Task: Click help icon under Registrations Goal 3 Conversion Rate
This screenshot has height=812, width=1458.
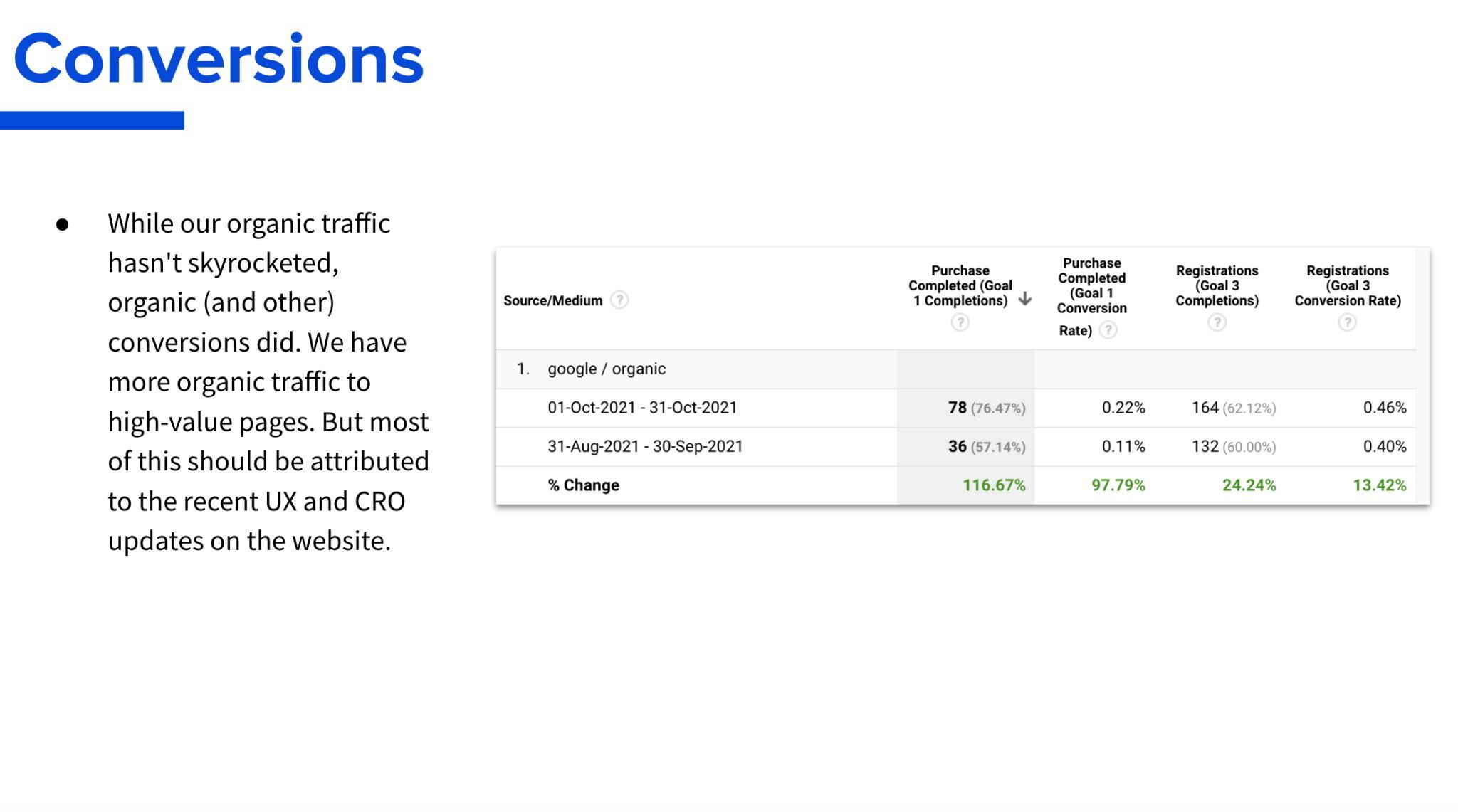Action: pos(1347,323)
